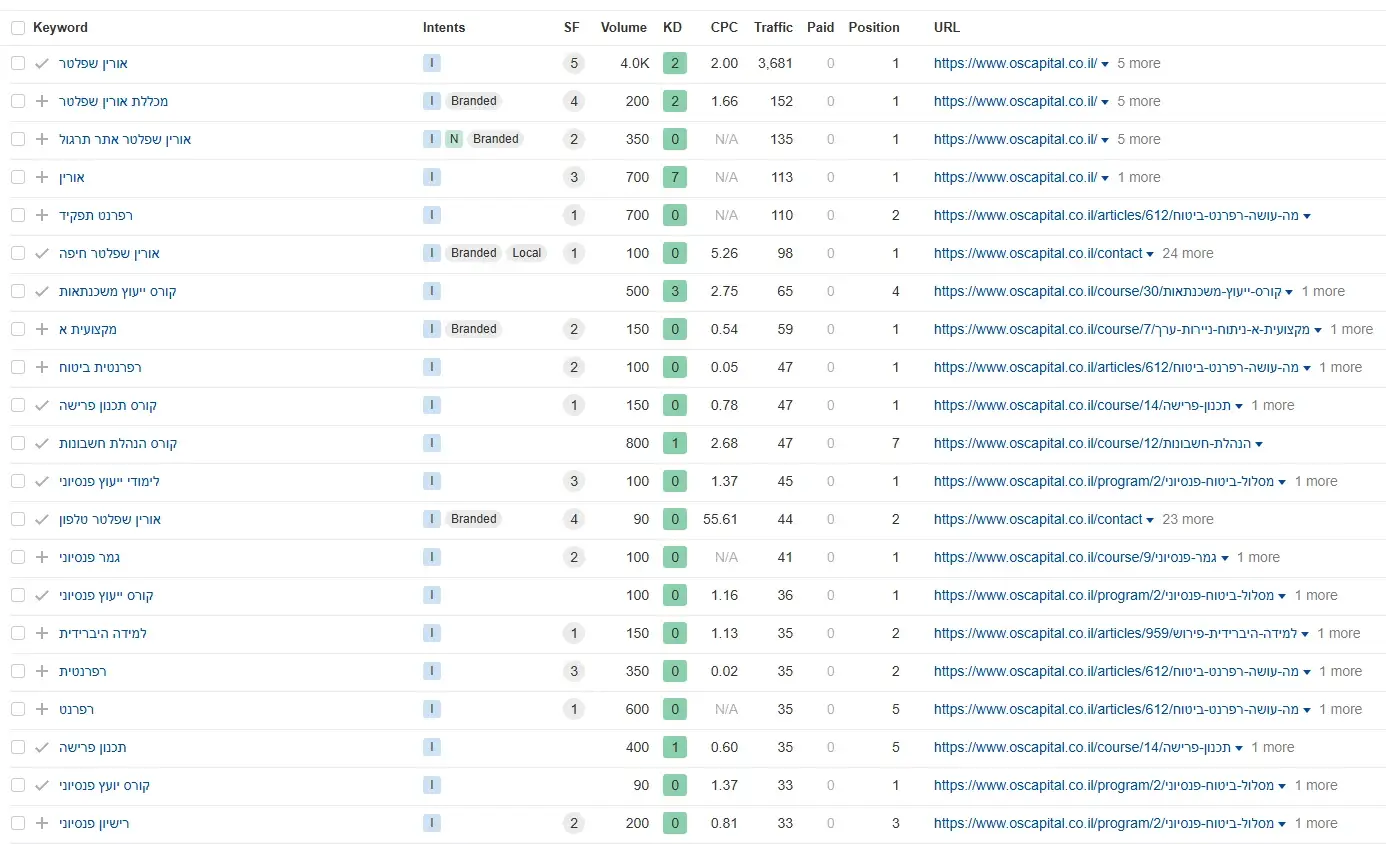The height and width of the screenshot is (844, 1386).
Task: Open the oscapital.co.il/course/12 URL link
Action: point(1092,443)
